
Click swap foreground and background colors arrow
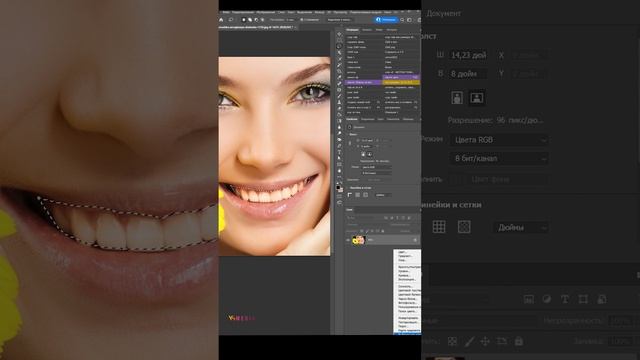341,183
